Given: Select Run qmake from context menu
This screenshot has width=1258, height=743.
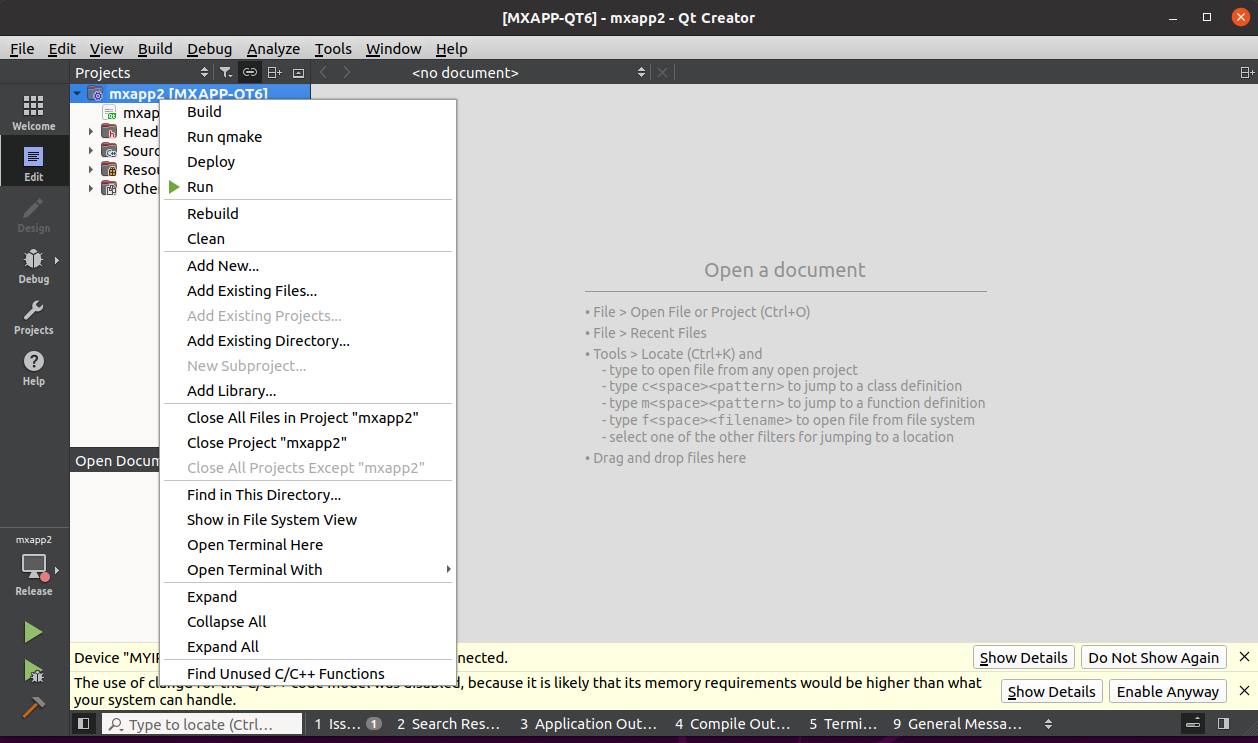Looking at the screenshot, I should [x=224, y=137].
